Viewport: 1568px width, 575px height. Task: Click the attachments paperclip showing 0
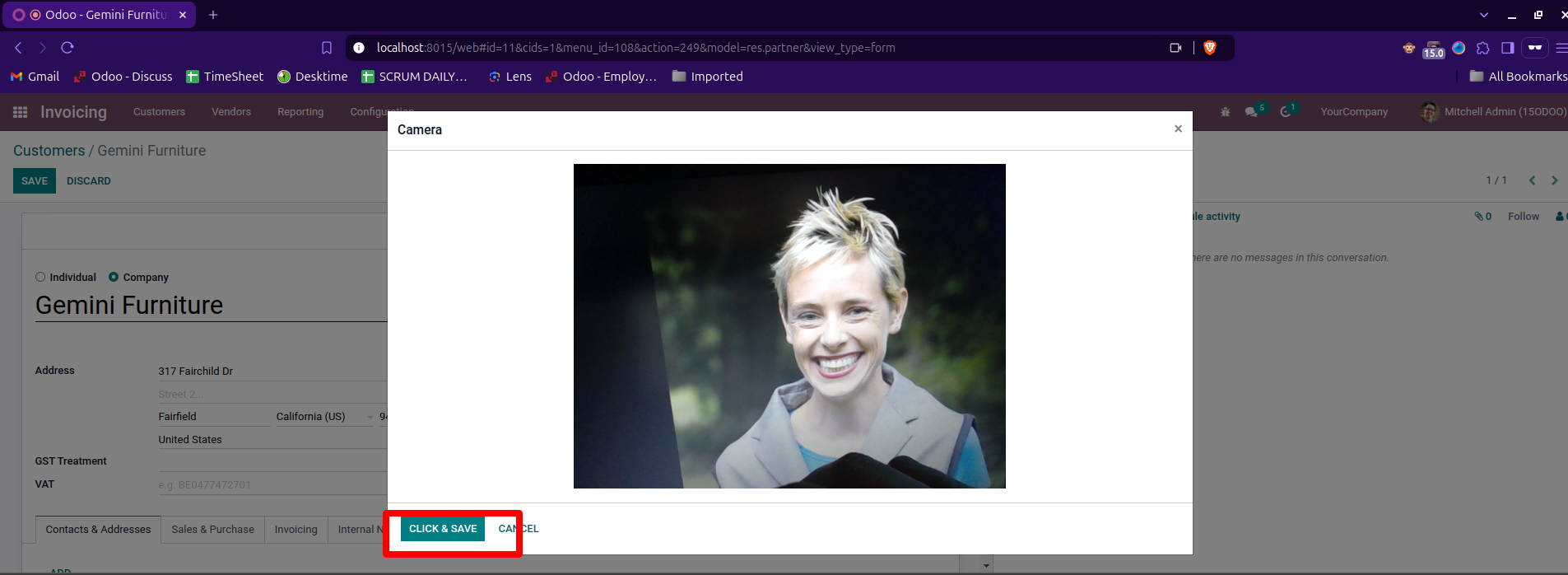[1482, 217]
